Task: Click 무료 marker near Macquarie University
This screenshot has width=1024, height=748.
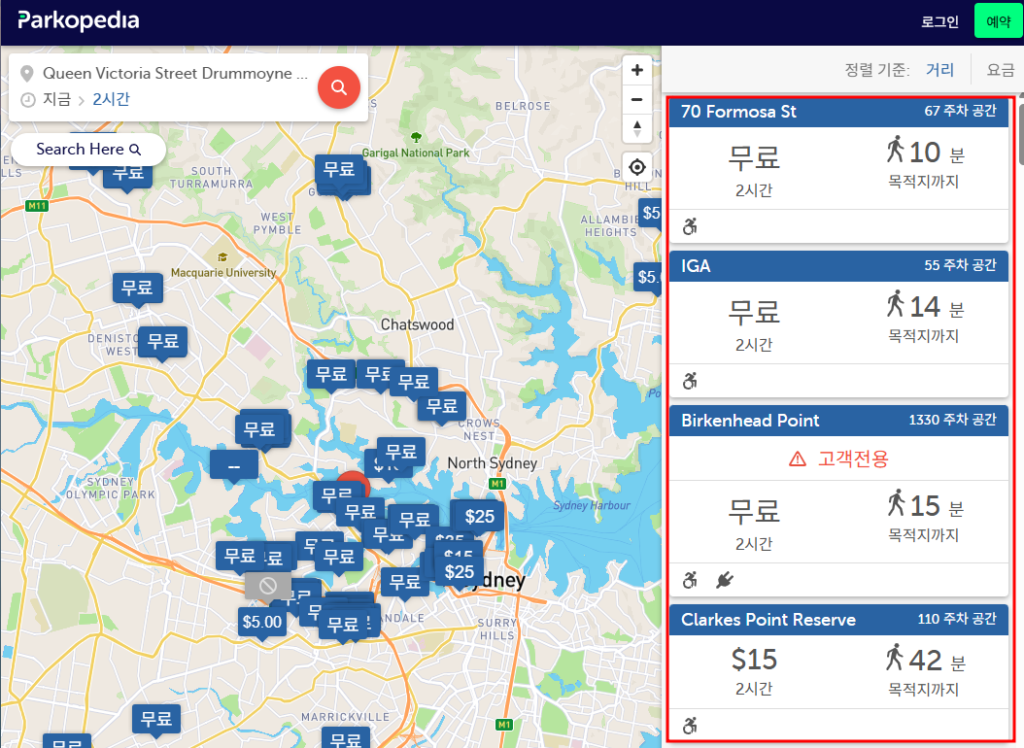Action: pos(137,287)
